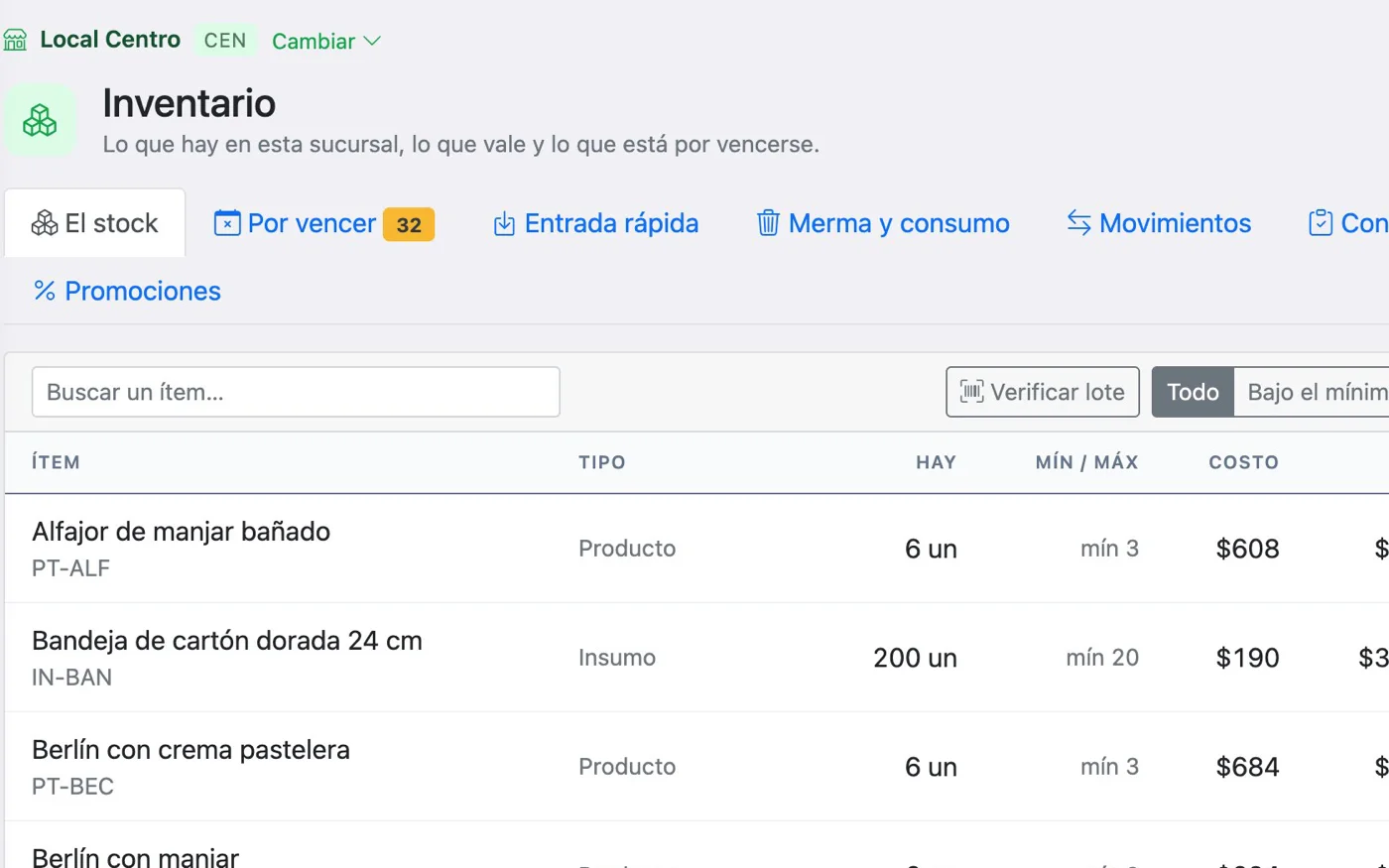Screen dimensions: 1389x868
Task: Click the TIPO column header
Action: tap(602, 462)
